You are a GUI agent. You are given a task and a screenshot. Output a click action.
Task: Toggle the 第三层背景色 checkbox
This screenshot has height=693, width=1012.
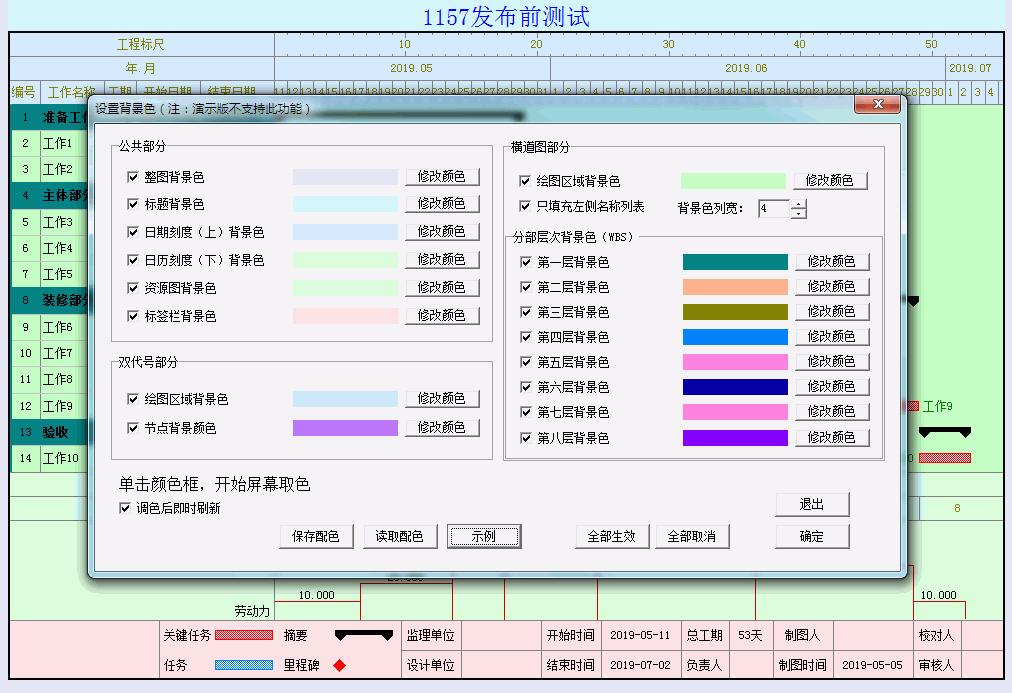tap(525, 312)
